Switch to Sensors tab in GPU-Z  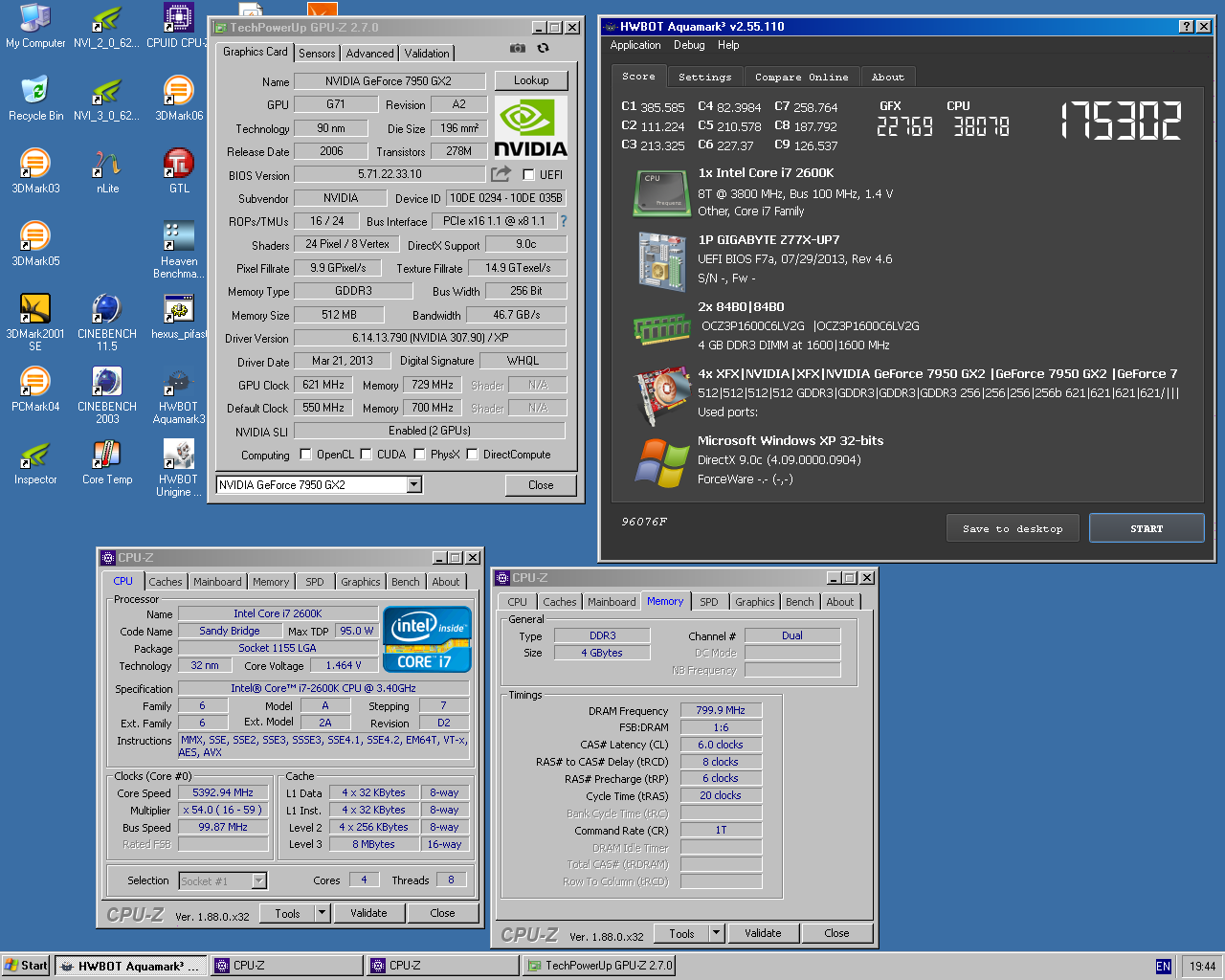click(317, 54)
